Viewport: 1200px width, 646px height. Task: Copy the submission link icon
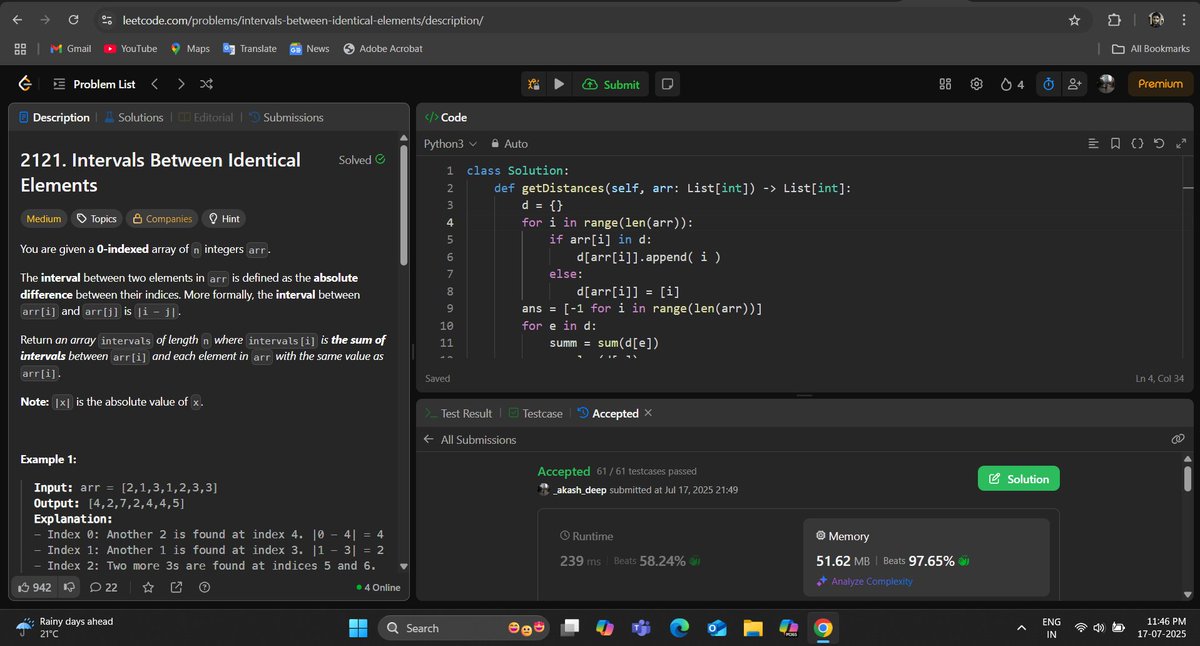tap(1178, 440)
